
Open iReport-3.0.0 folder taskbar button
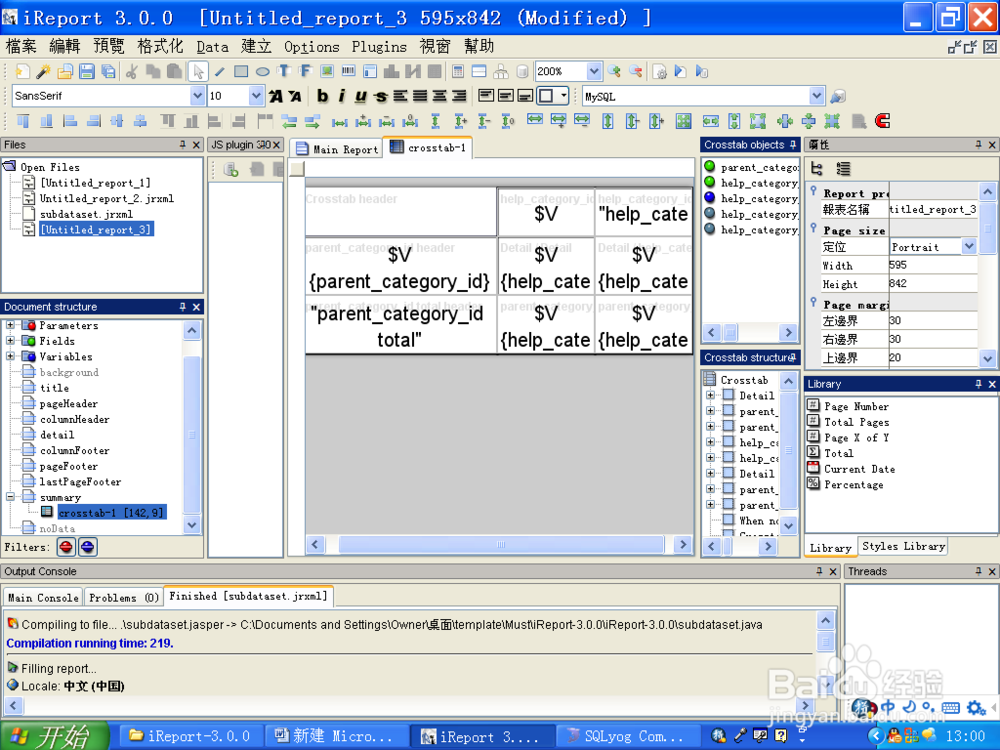[x=190, y=737]
